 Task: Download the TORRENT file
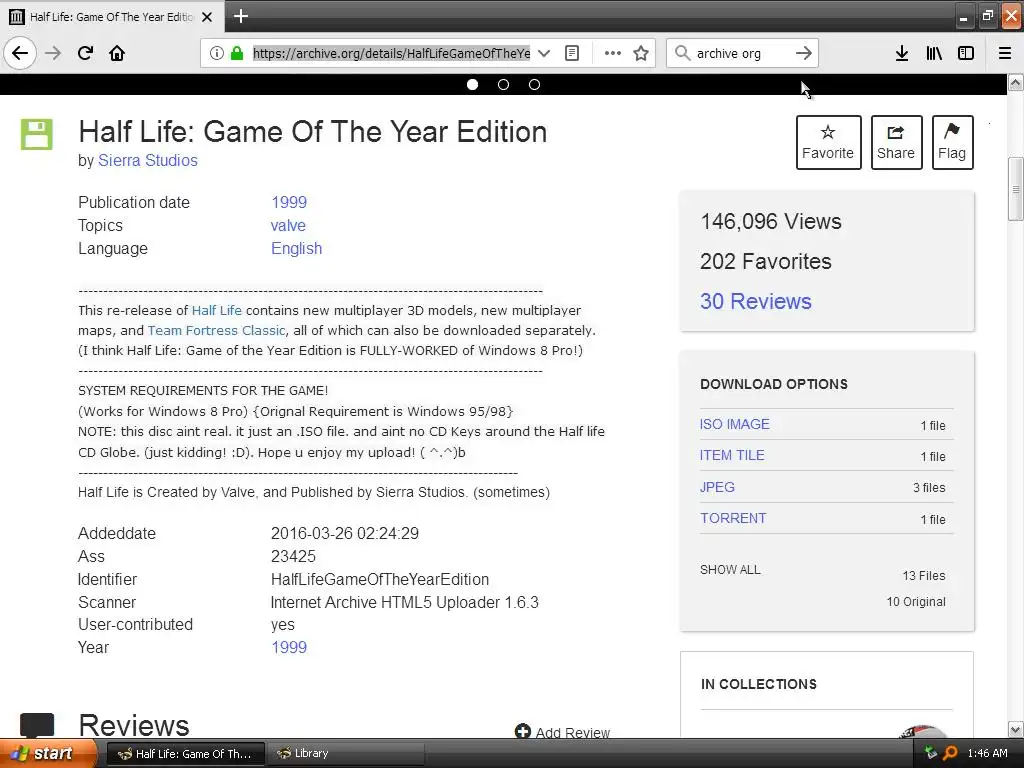[x=733, y=519]
